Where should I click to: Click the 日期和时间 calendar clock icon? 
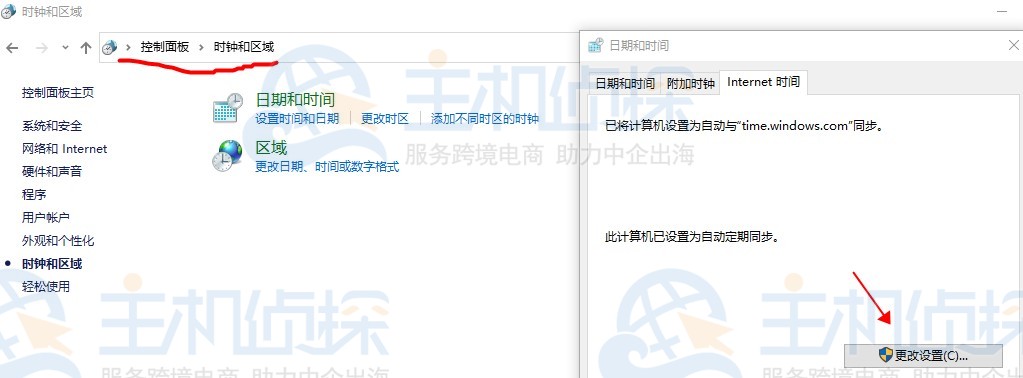coord(228,108)
